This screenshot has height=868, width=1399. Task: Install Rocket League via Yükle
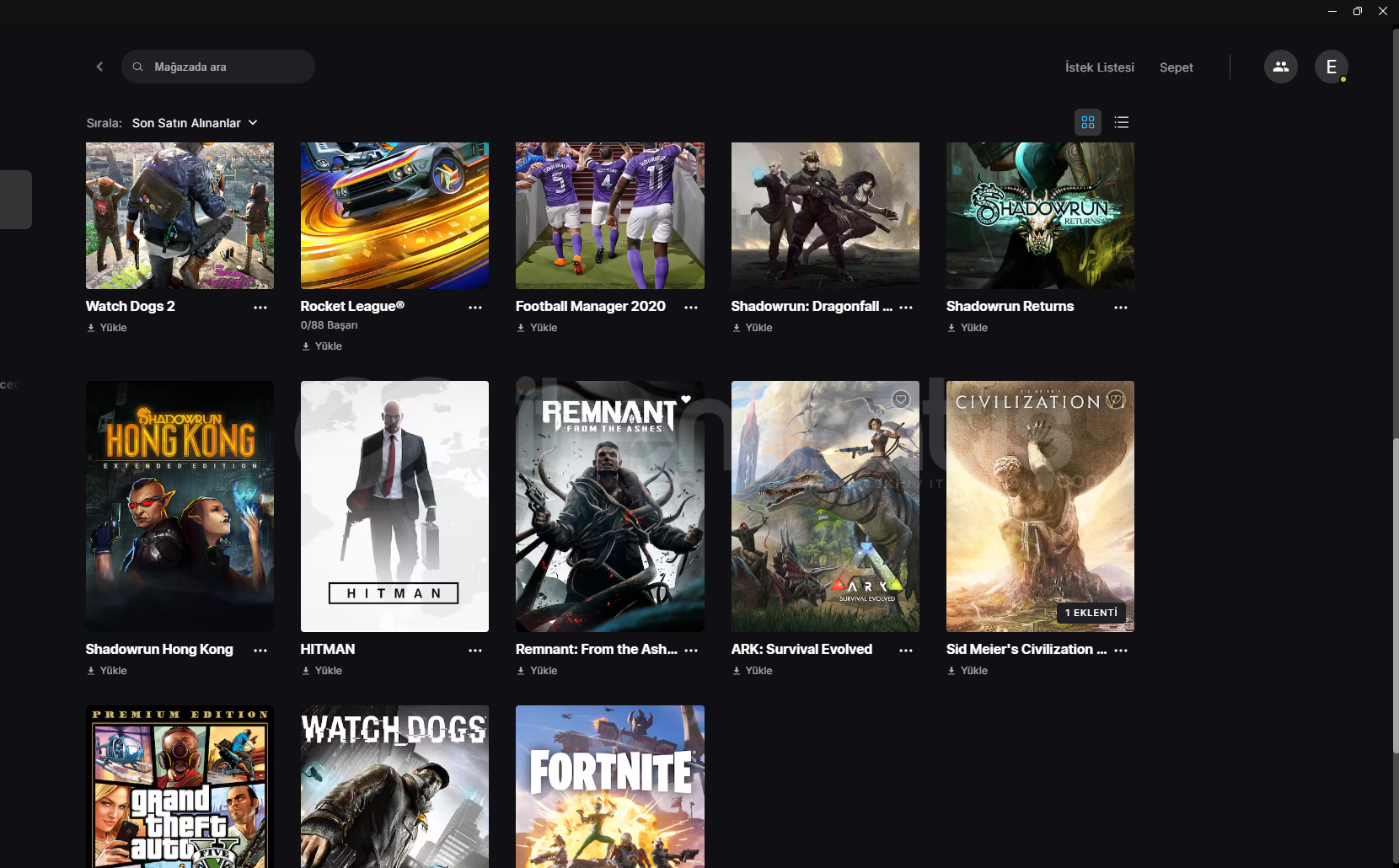(x=322, y=346)
